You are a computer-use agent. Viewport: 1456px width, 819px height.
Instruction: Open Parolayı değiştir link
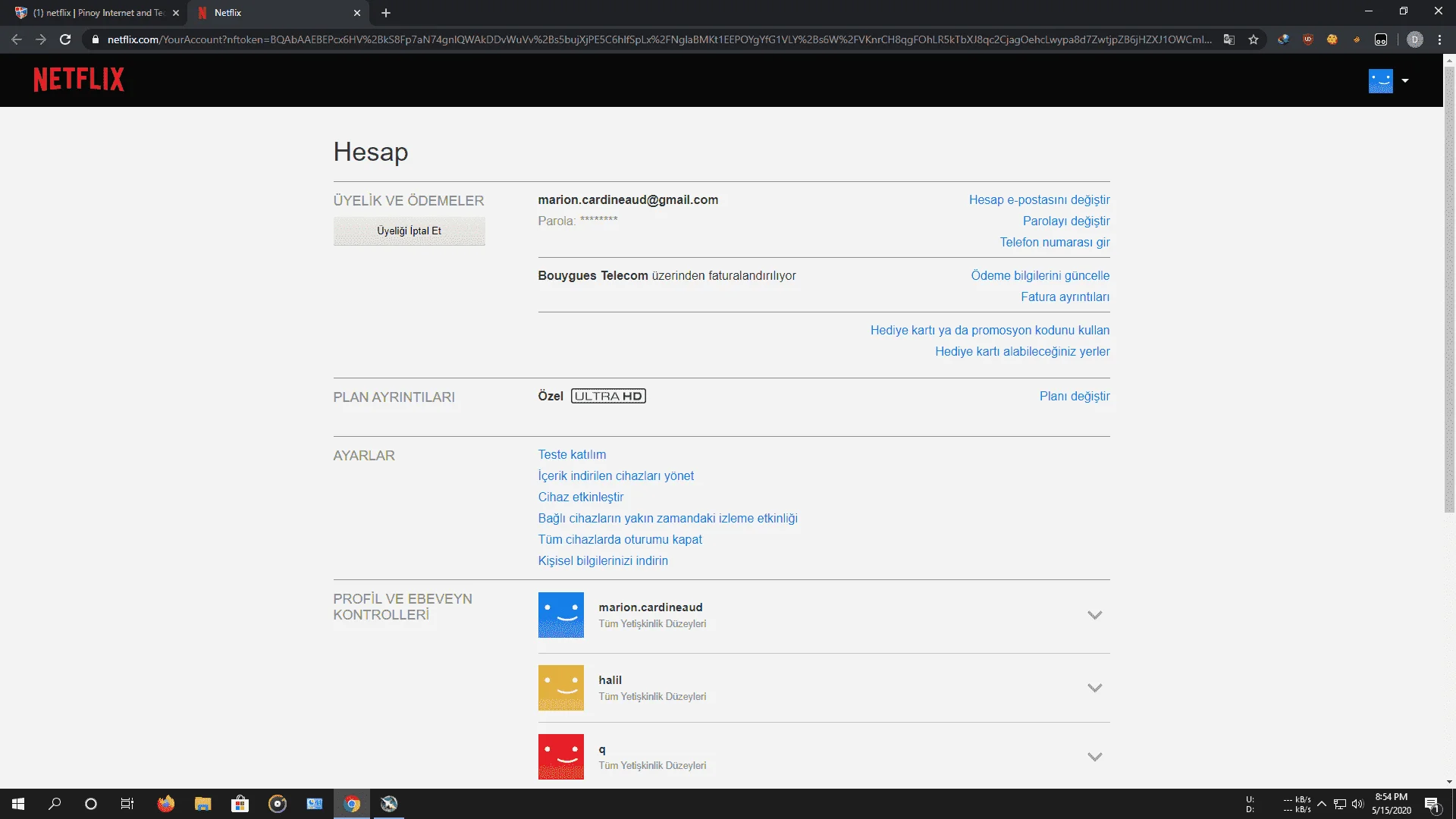coord(1066,221)
